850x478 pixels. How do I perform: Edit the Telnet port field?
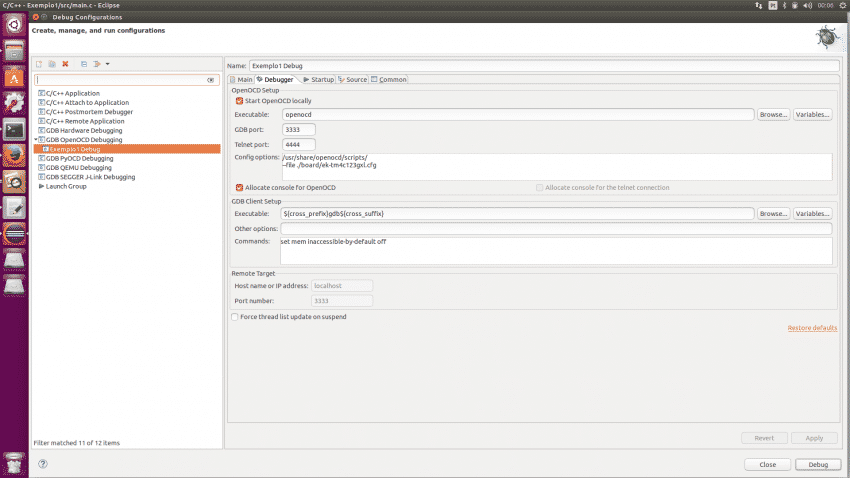point(299,145)
